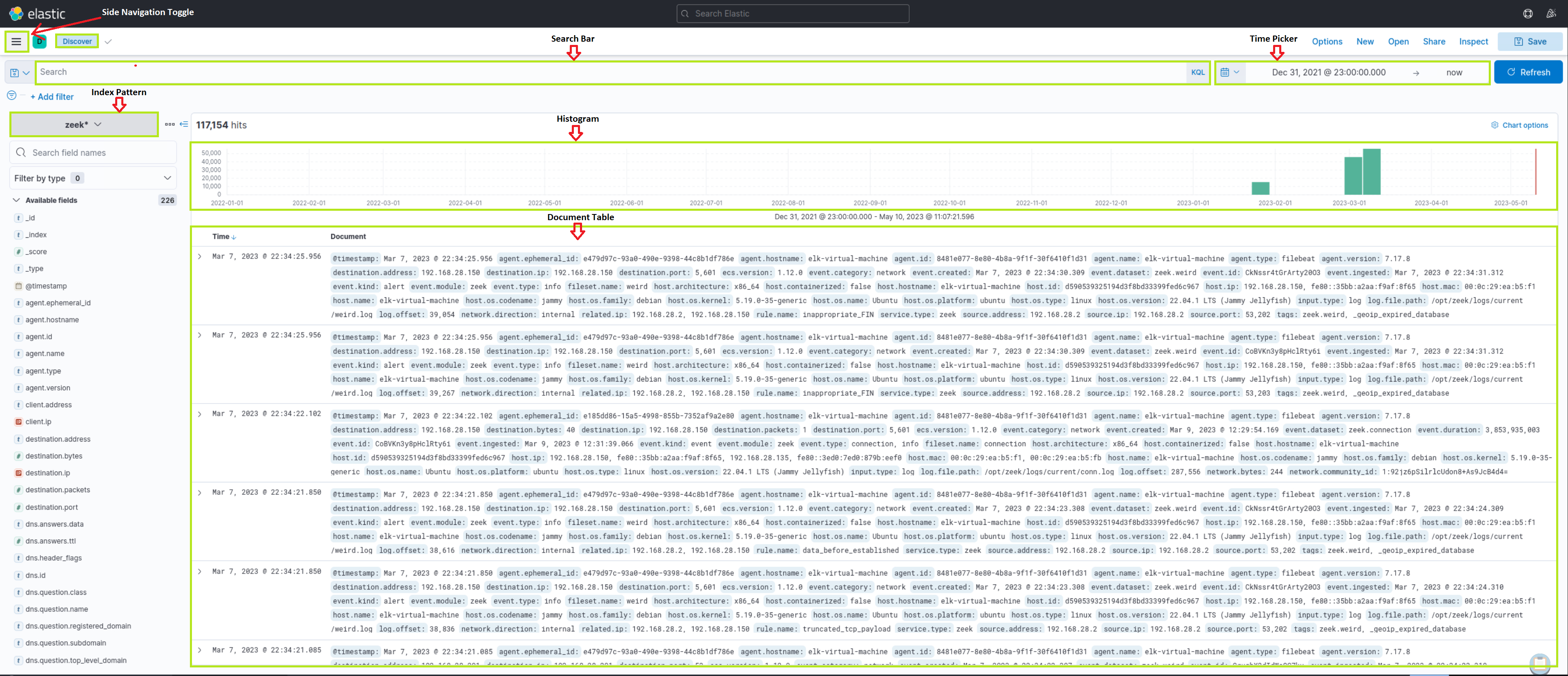Click the Refresh button
Viewport: 1568px width, 676px height.
click(x=1528, y=72)
